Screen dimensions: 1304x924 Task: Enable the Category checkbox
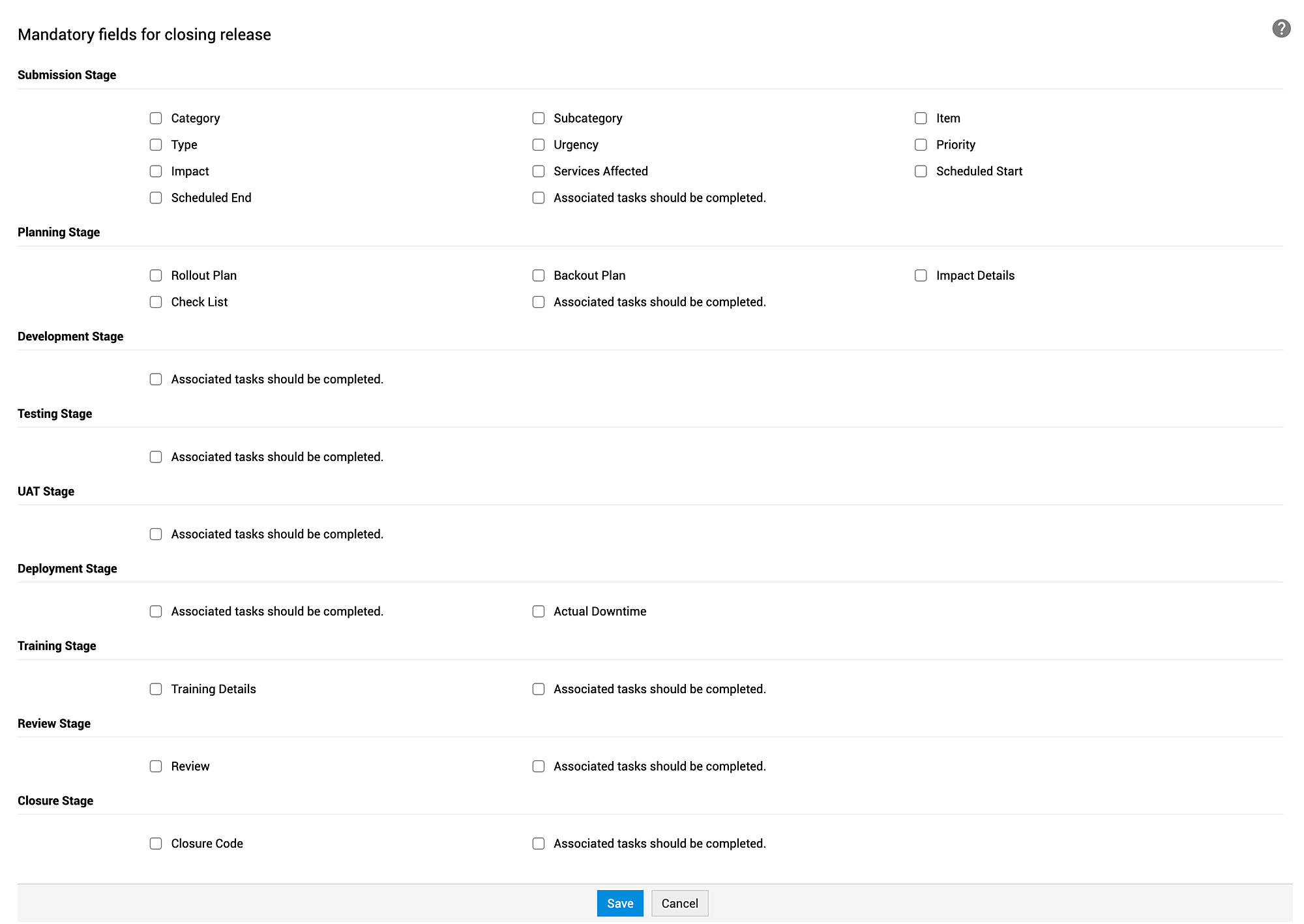tap(156, 118)
